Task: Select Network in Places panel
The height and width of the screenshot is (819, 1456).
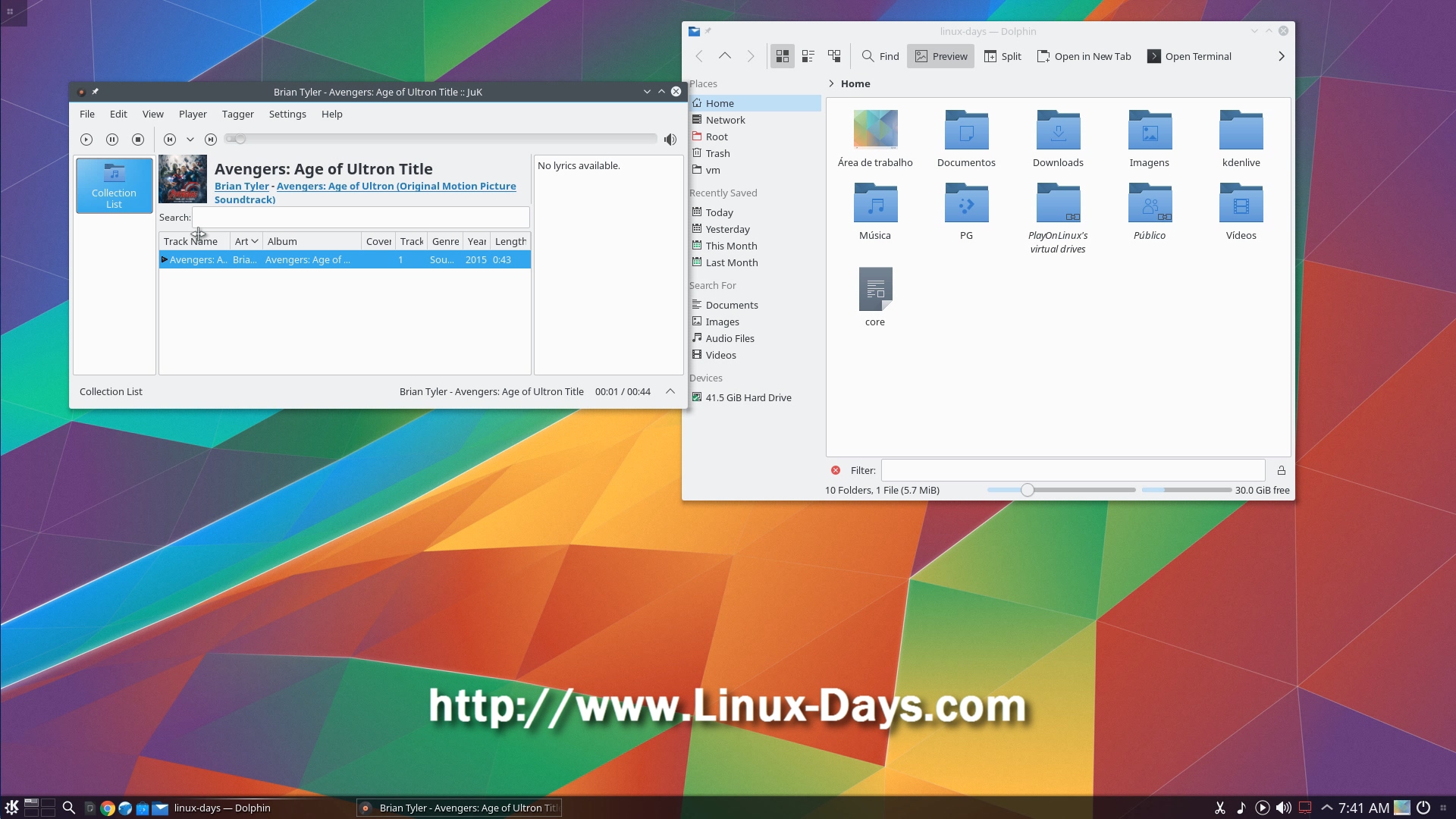Action: pos(755,121)
